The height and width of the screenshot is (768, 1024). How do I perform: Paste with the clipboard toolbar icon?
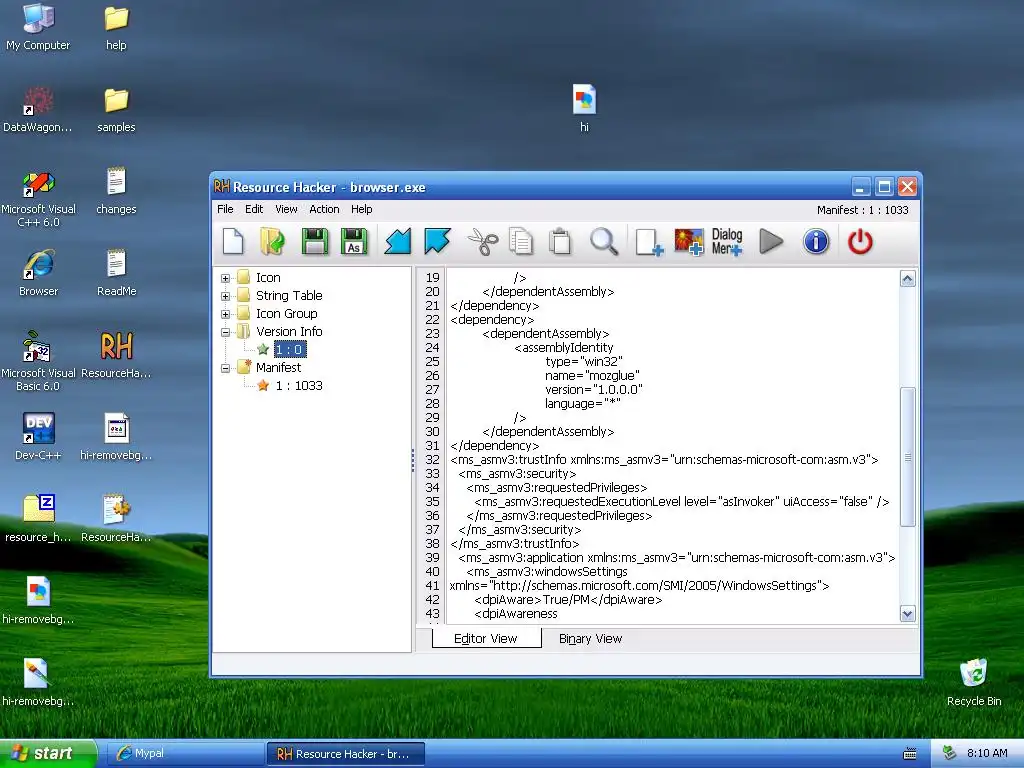(x=560, y=242)
